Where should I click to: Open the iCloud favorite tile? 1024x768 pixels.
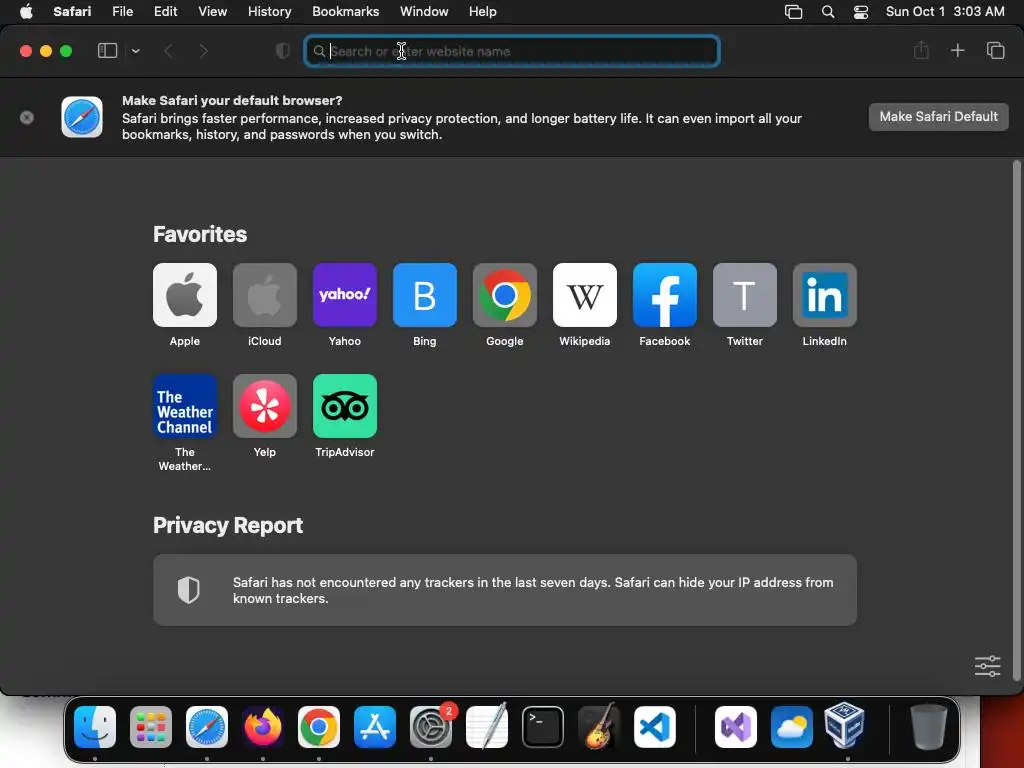[x=264, y=295]
